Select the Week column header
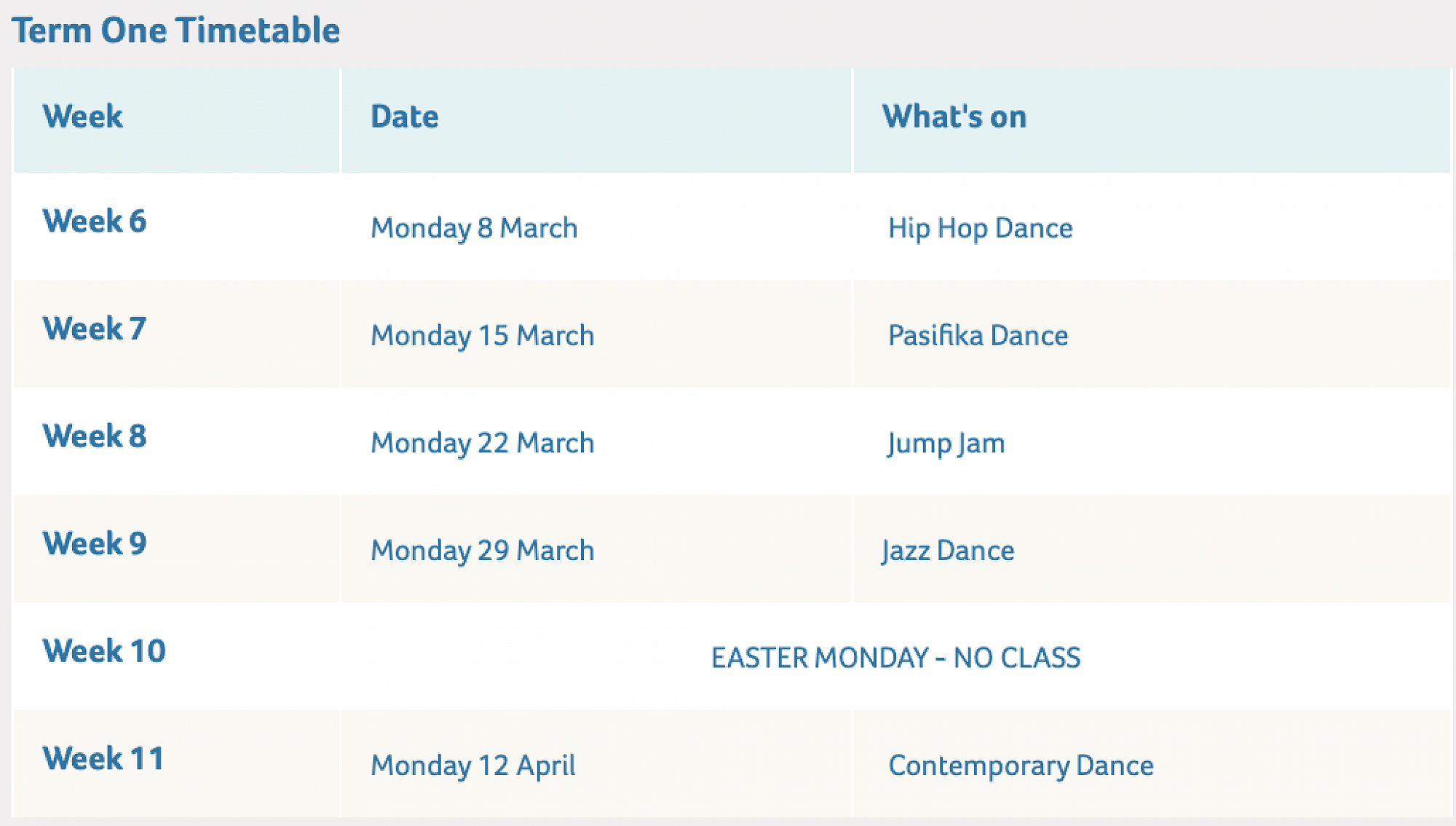Image resolution: width=1456 pixels, height=826 pixels. tap(82, 117)
